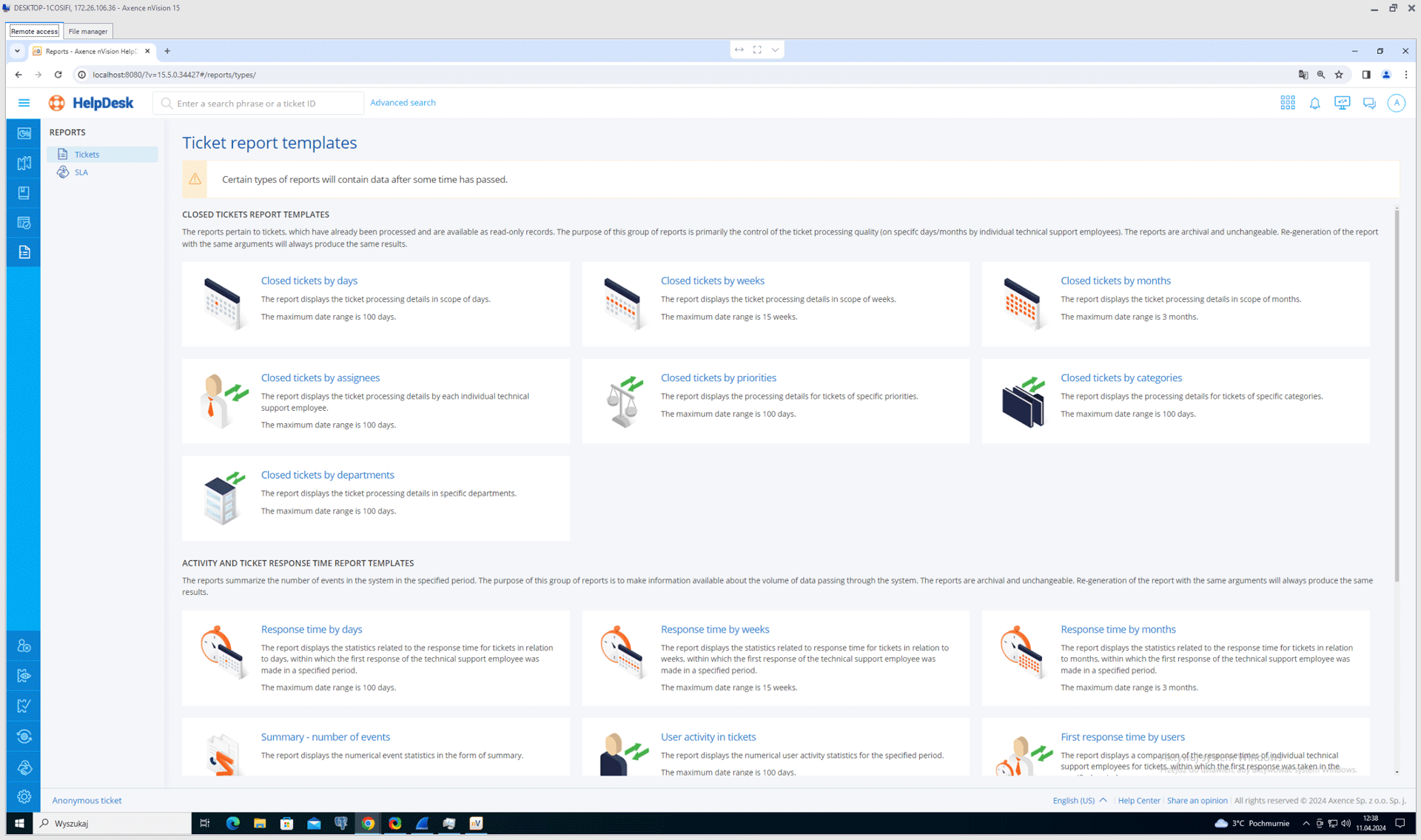Click the browser reload/refresh icon

tap(58, 75)
